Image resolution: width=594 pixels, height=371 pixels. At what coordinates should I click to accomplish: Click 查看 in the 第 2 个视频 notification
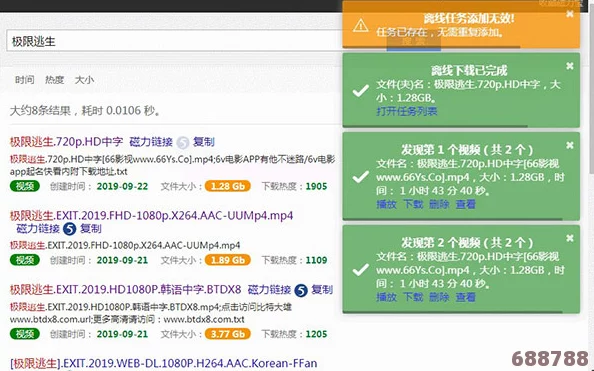click(x=465, y=297)
